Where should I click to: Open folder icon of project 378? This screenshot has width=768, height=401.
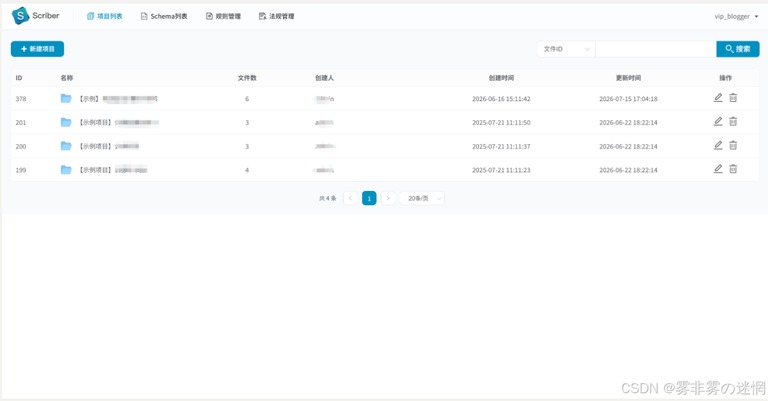point(66,98)
